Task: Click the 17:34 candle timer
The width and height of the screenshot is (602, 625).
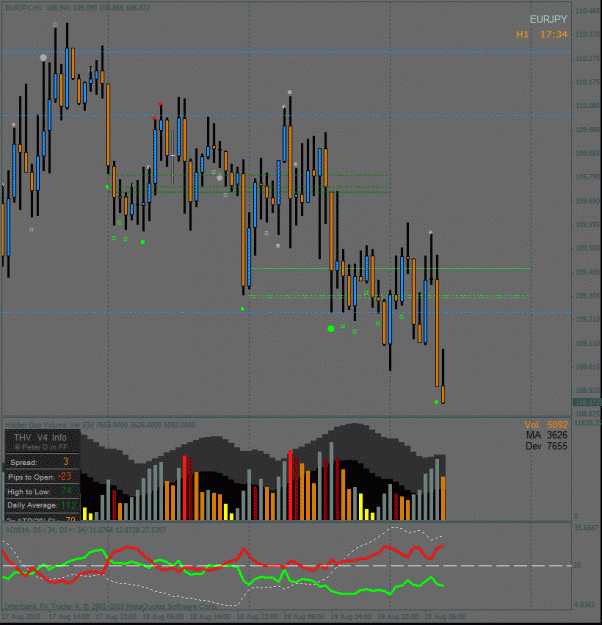Action: tap(553, 35)
